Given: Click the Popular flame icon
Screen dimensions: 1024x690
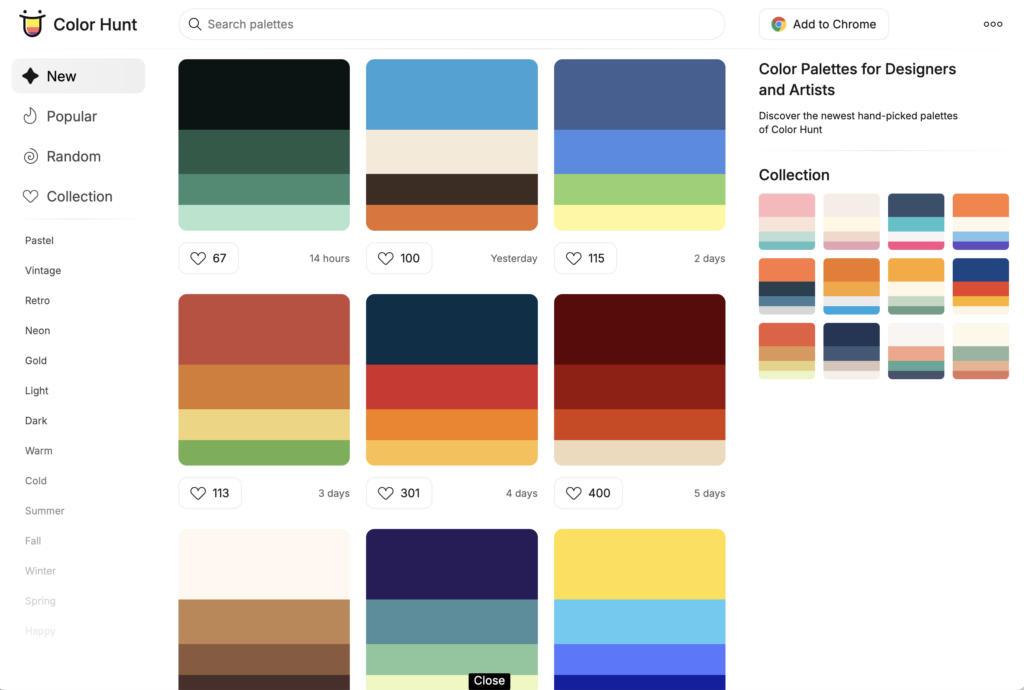Looking at the screenshot, I should point(30,116).
